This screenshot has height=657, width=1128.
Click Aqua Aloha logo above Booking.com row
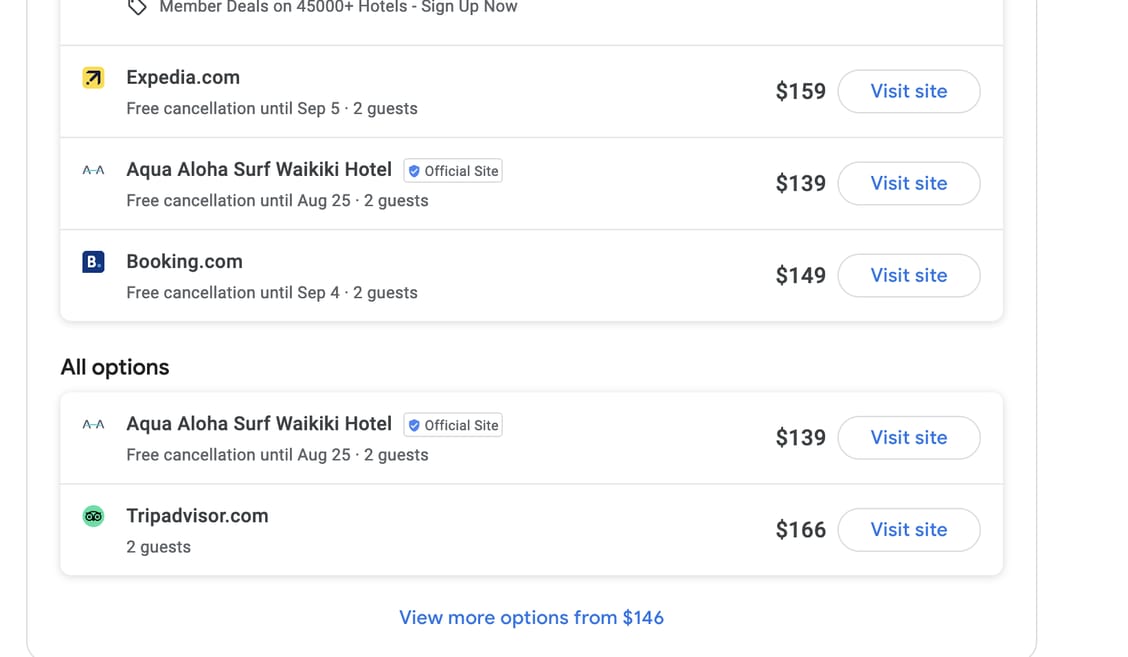pyautogui.click(x=93, y=171)
